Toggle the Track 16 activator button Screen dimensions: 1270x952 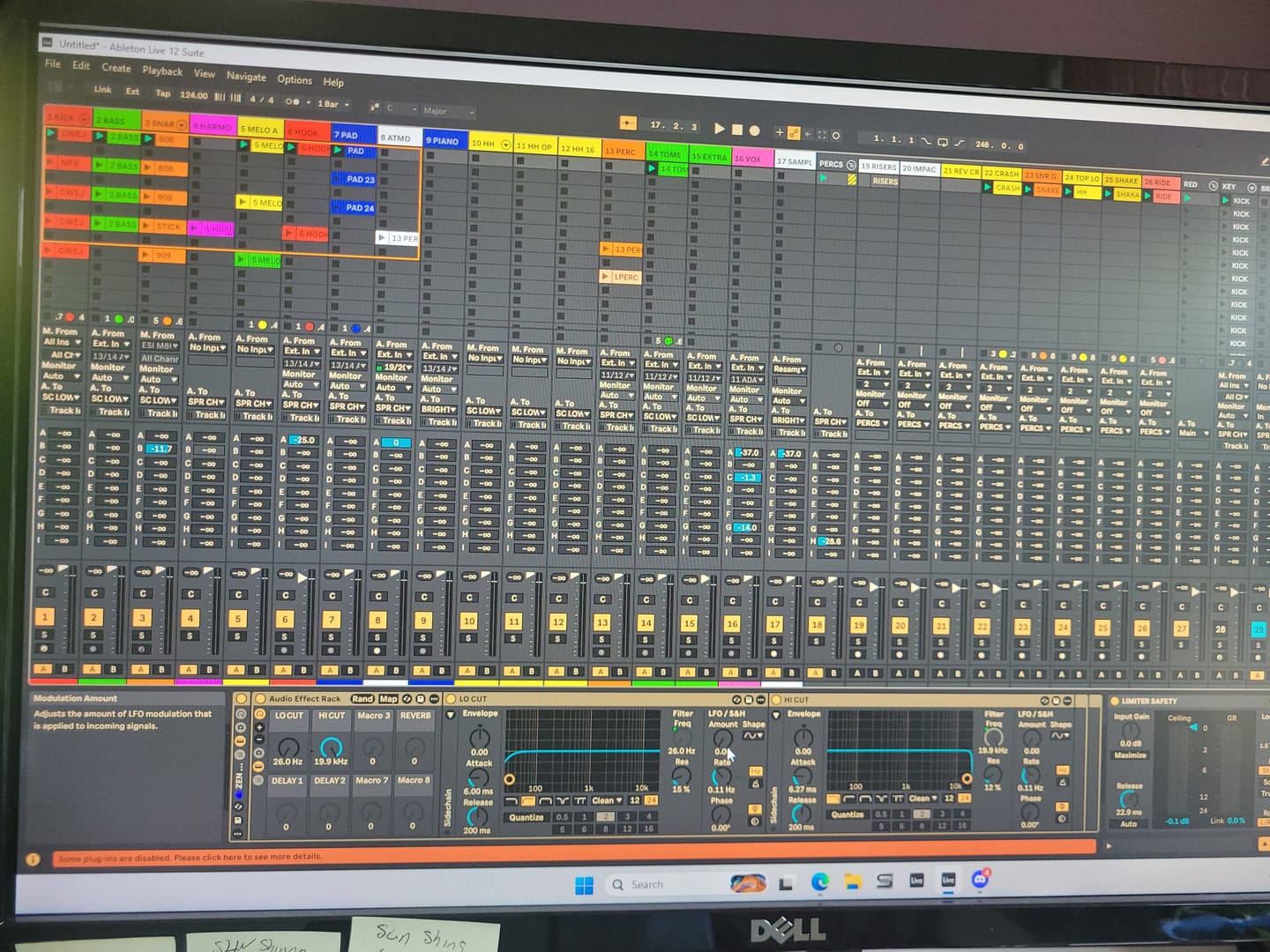click(x=732, y=623)
